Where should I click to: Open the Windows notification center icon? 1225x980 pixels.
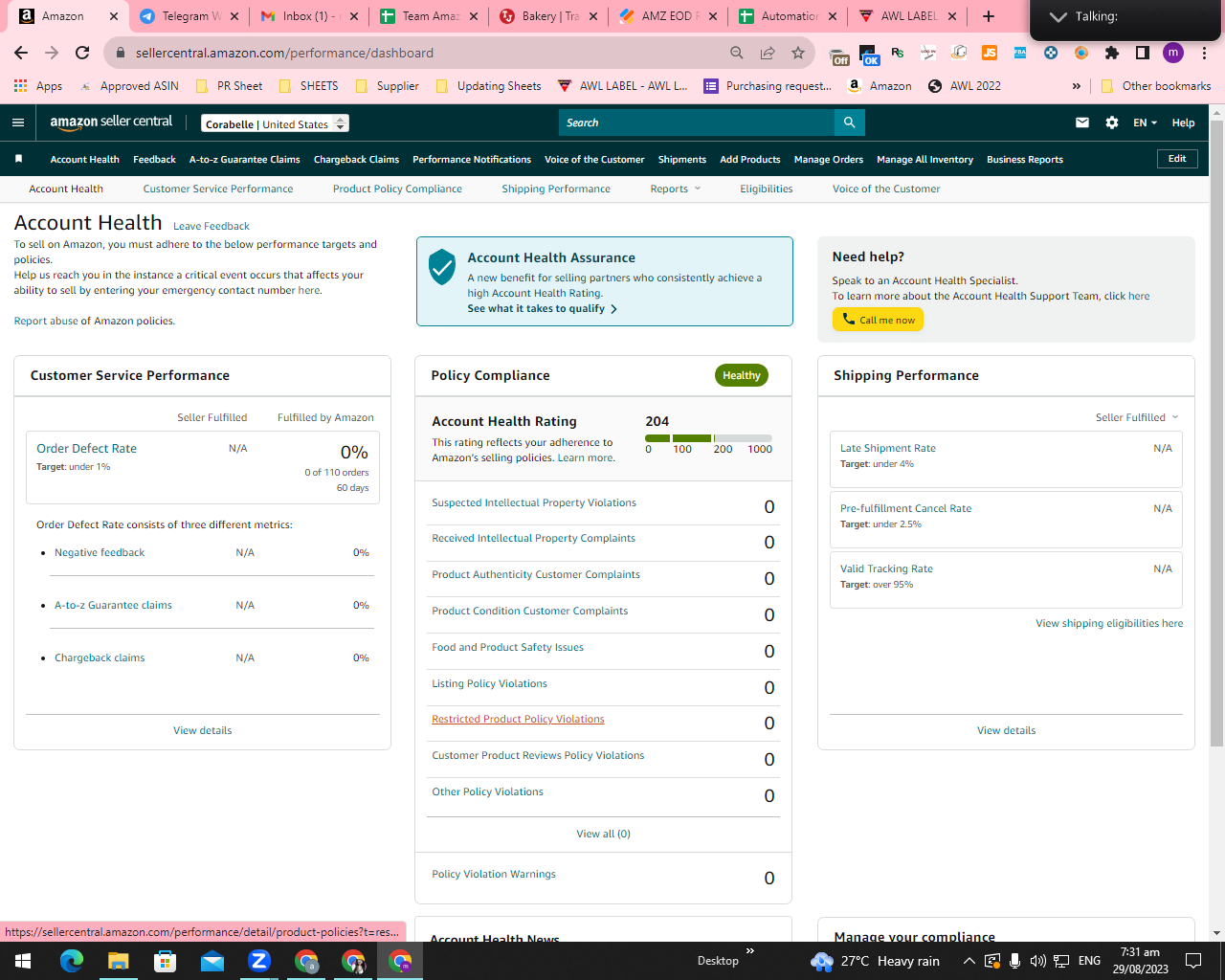pos(1193,961)
